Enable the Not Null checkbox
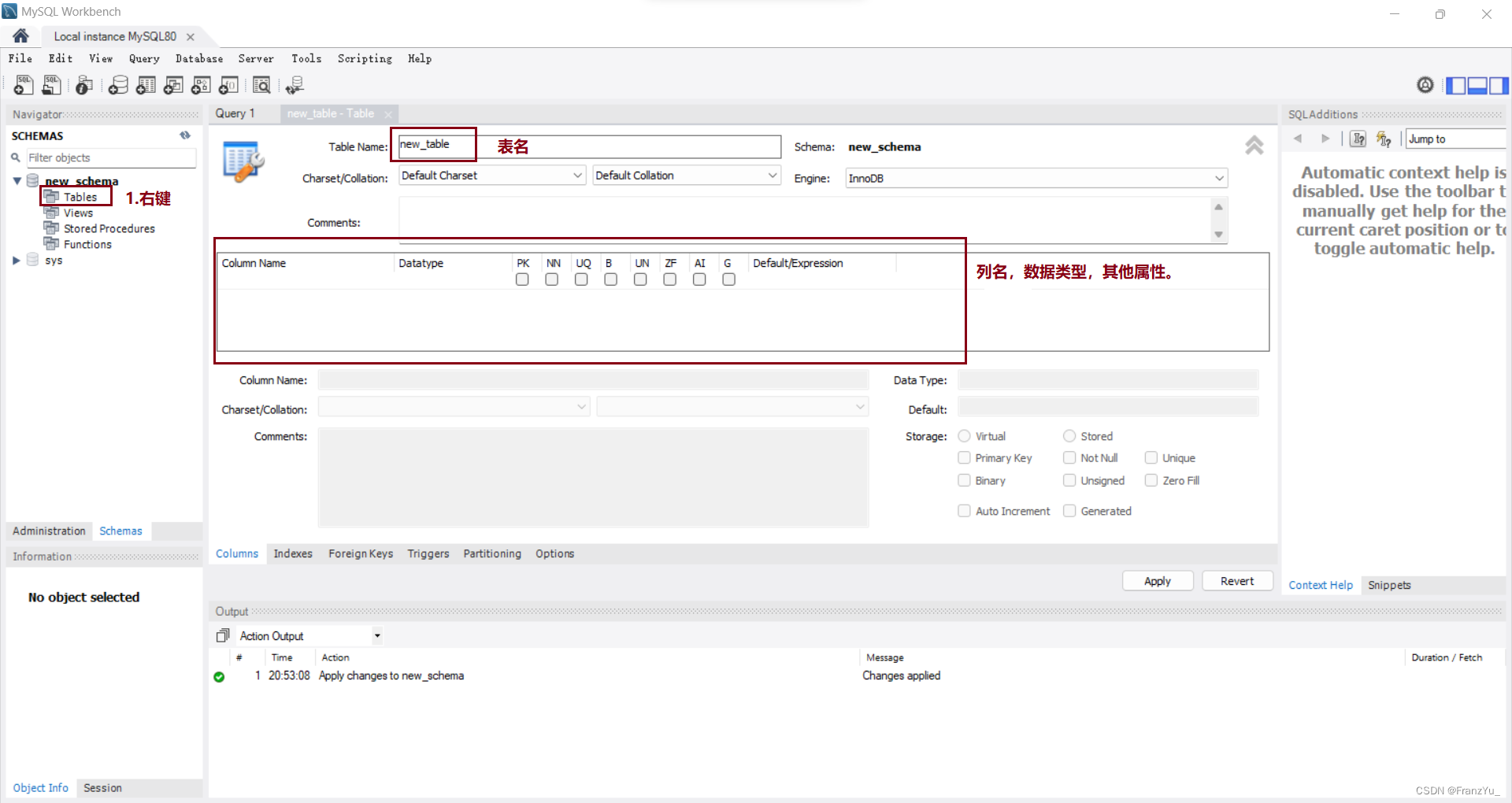This screenshot has width=1512, height=803. pyautogui.click(x=1069, y=457)
